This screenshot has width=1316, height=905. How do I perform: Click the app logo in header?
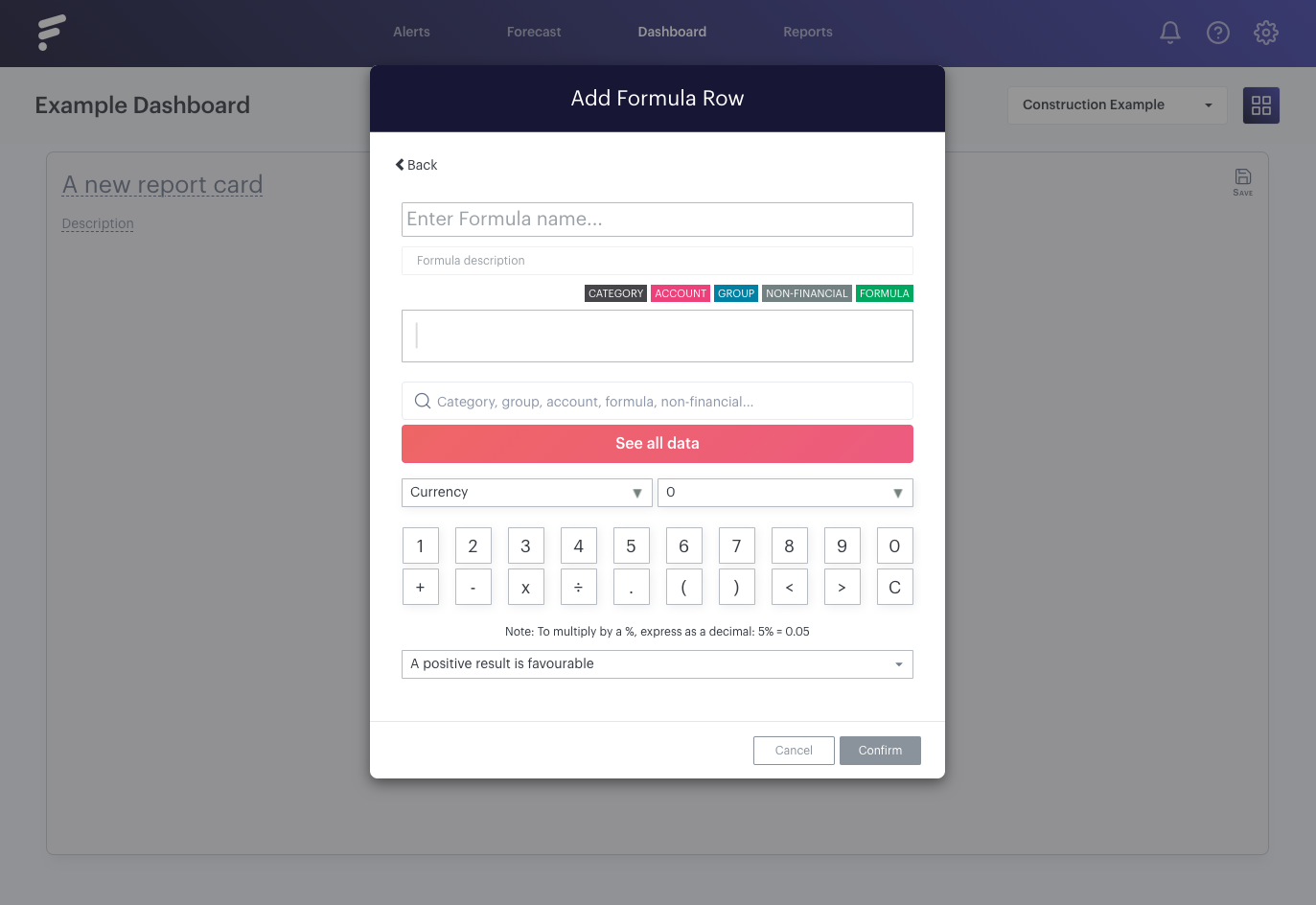coord(51,33)
